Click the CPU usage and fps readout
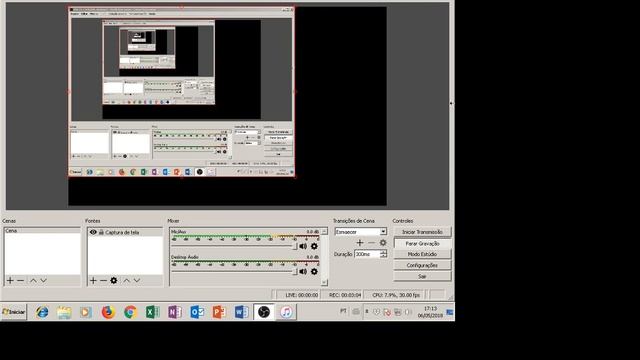Image resolution: width=640 pixels, height=360 pixels. [x=396, y=295]
